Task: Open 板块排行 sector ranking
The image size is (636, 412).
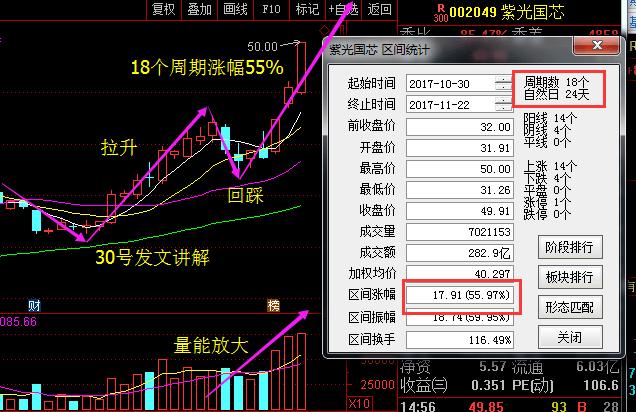Action: [x=570, y=277]
